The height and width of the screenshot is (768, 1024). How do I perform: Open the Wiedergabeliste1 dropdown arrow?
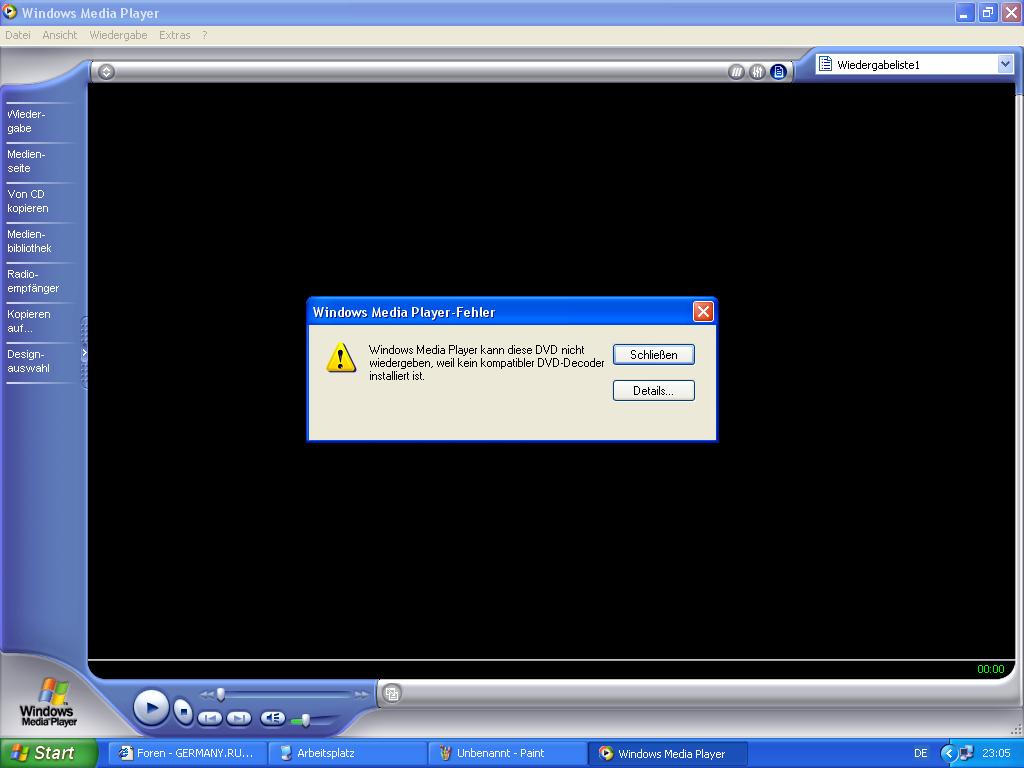tap(1004, 64)
